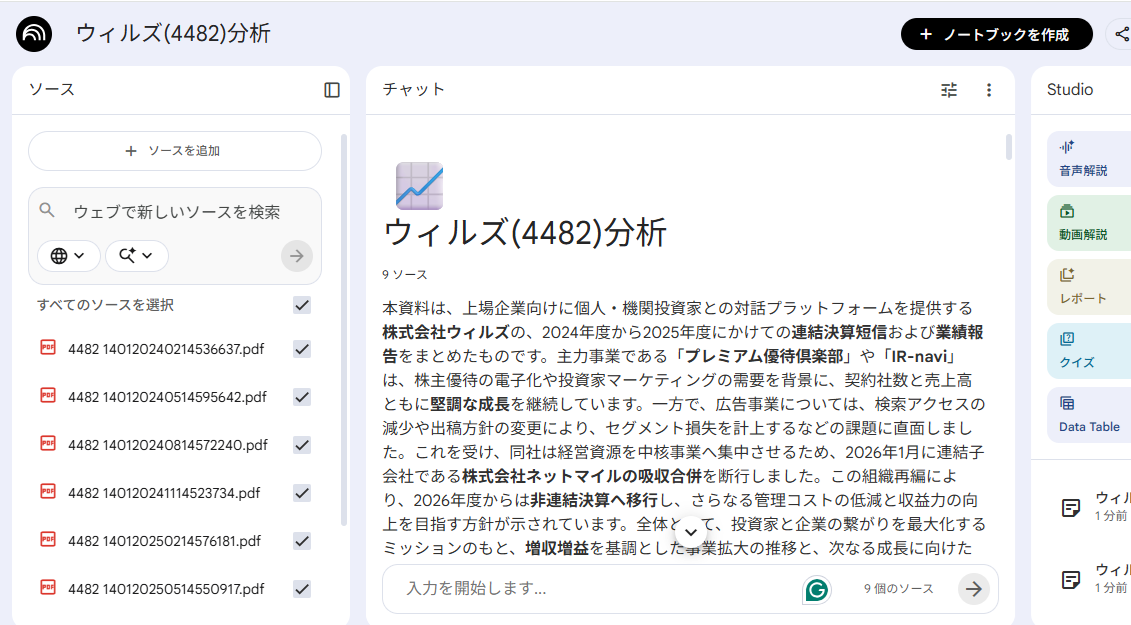Image resolution: width=1131 pixels, height=625 pixels.
Task: Uncheck the 4482 140120240214536637.pdf source
Action: point(301,349)
